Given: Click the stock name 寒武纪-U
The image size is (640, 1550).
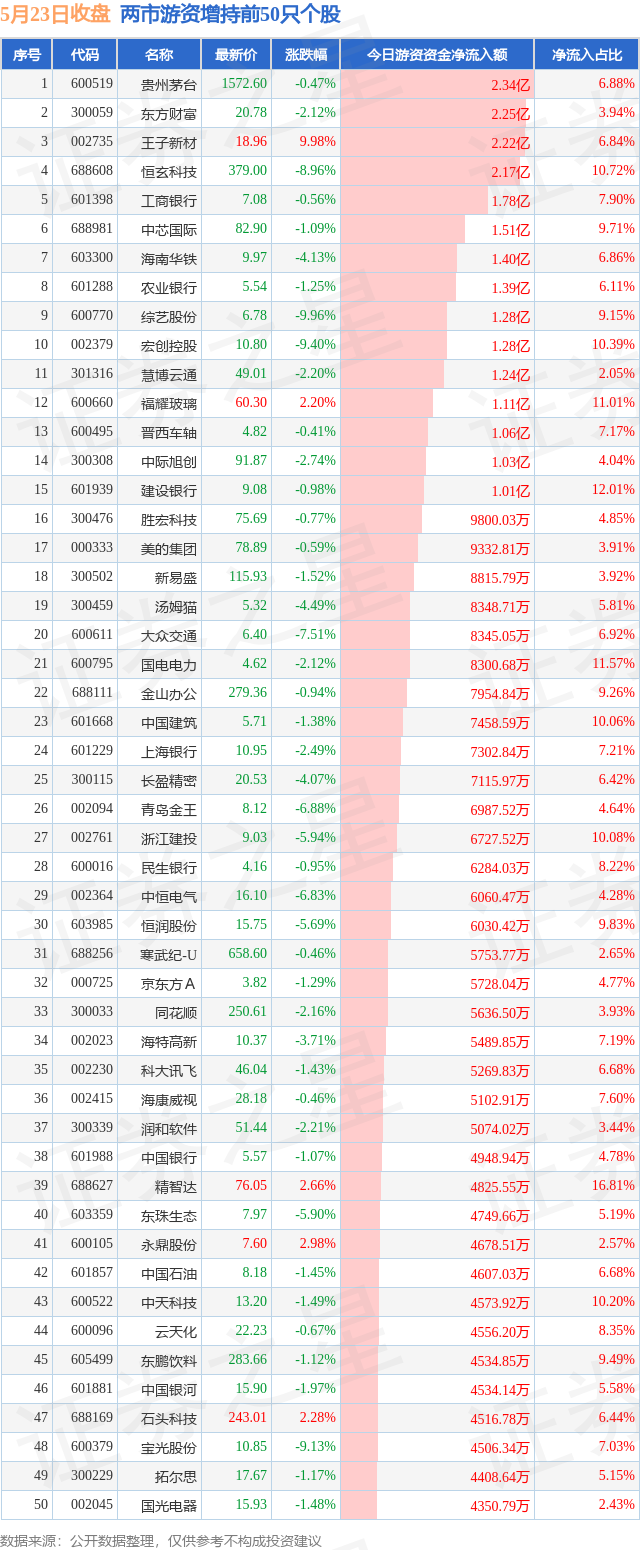Looking at the screenshot, I should point(169,954).
